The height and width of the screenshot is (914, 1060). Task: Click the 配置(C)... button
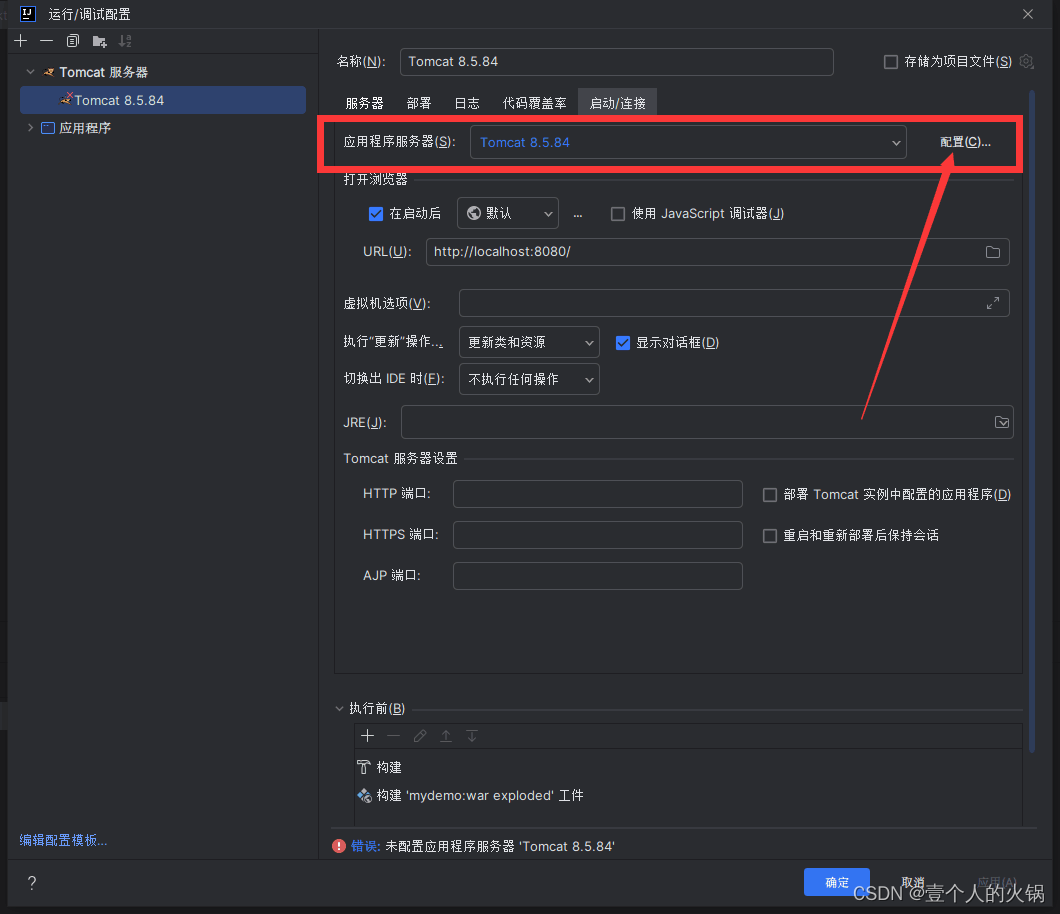(x=965, y=142)
